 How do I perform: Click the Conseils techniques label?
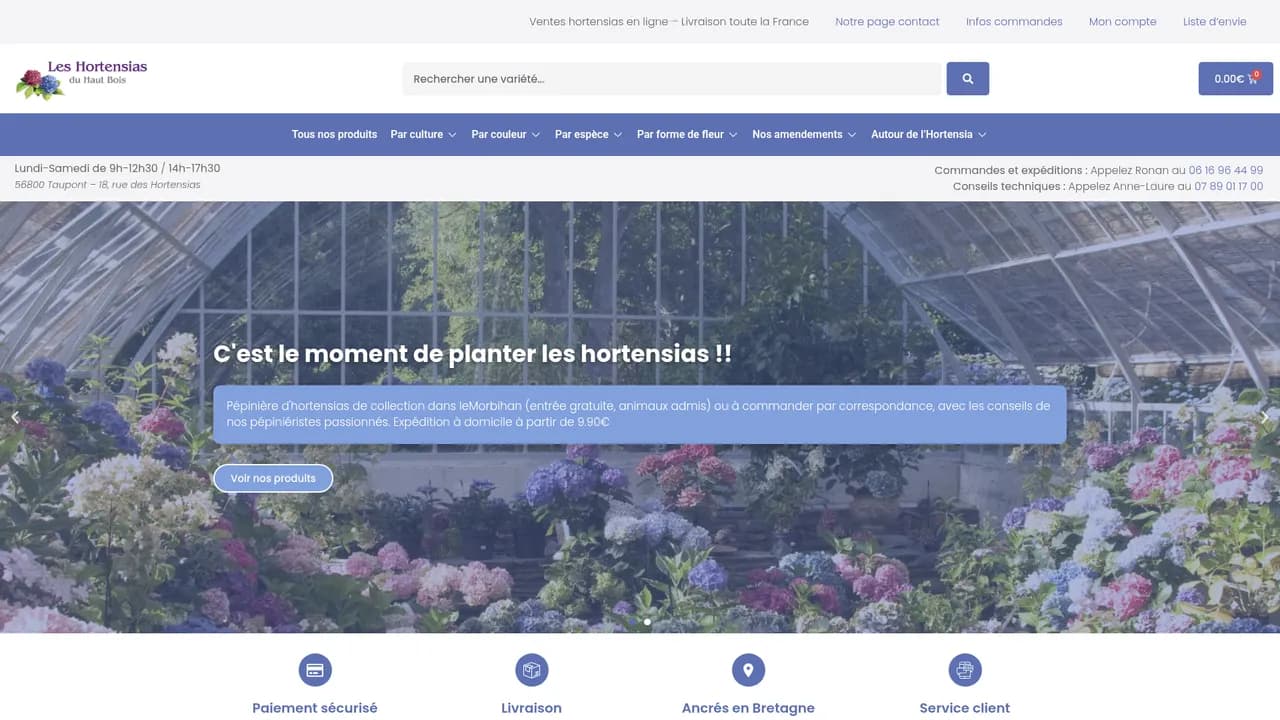[1009, 186]
